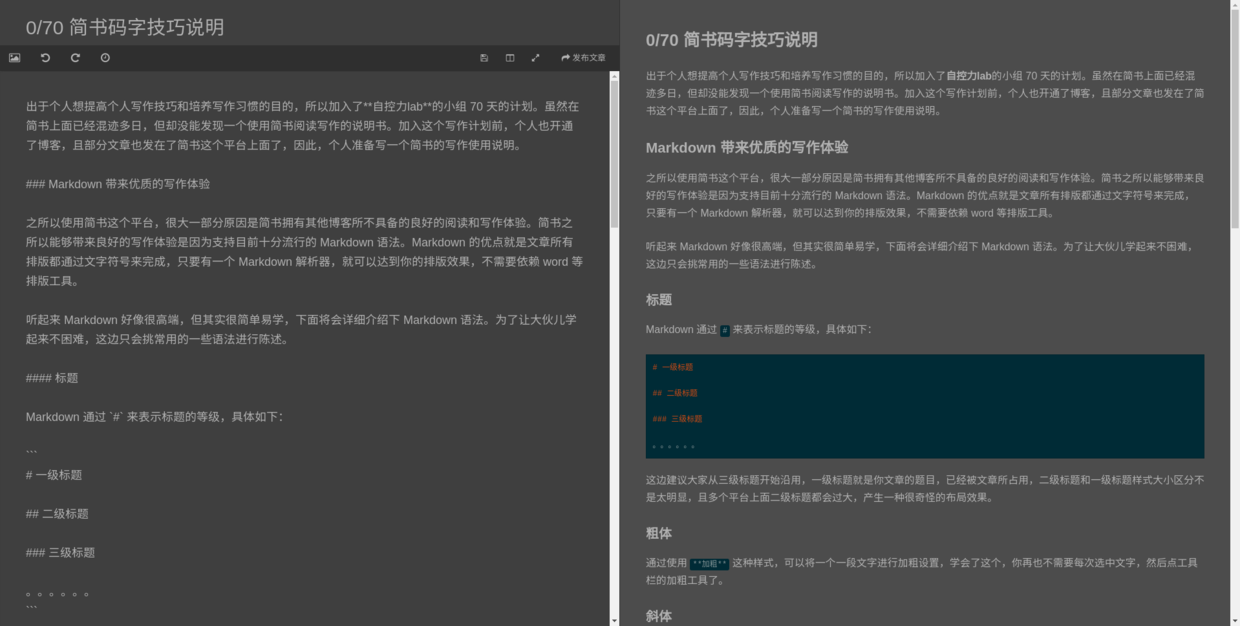Click editor line ### 三级标题

click(61, 553)
